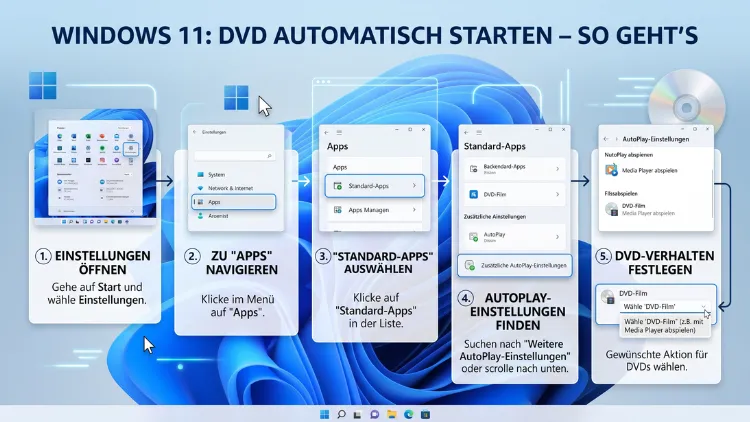Launch Microsoft Edge from bottom taskbar
The width and height of the screenshot is (750, 422).
pyautogui.click(x=408, y=414)
